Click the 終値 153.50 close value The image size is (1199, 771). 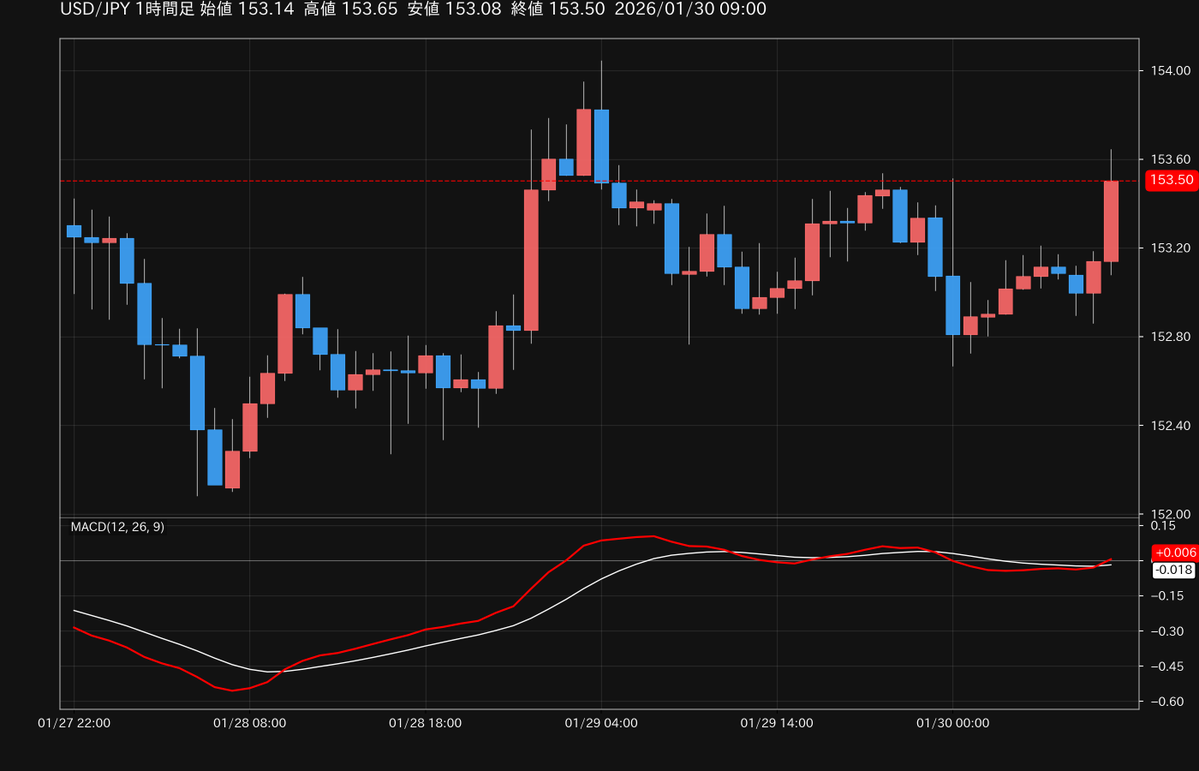pyautogui.click(x=558, y=9)
